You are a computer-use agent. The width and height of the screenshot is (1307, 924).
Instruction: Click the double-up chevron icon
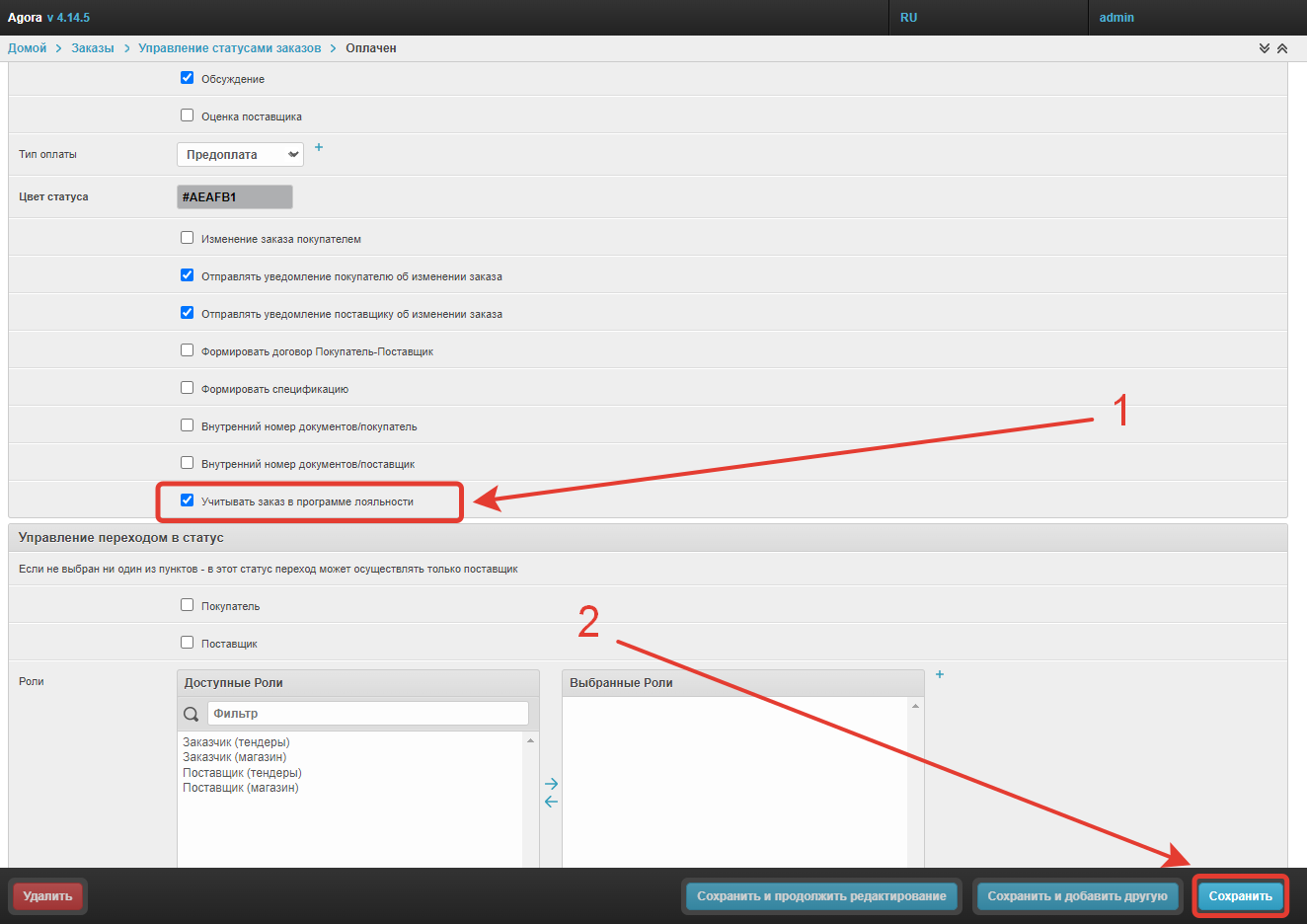click(1282, 48)
